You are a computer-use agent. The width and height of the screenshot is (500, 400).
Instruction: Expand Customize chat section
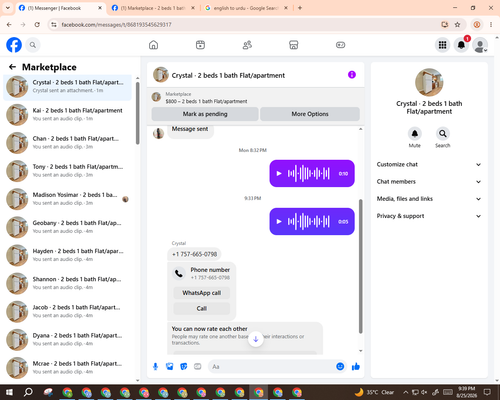tap(429, 164)
